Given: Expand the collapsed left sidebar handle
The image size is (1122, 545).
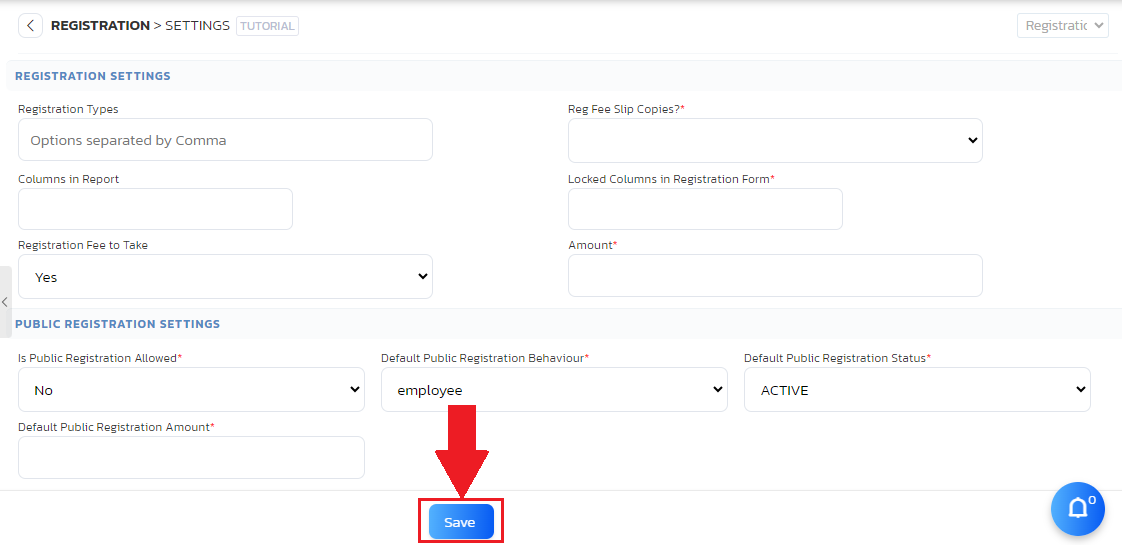Looking at the screenshot, I should 5,301.
